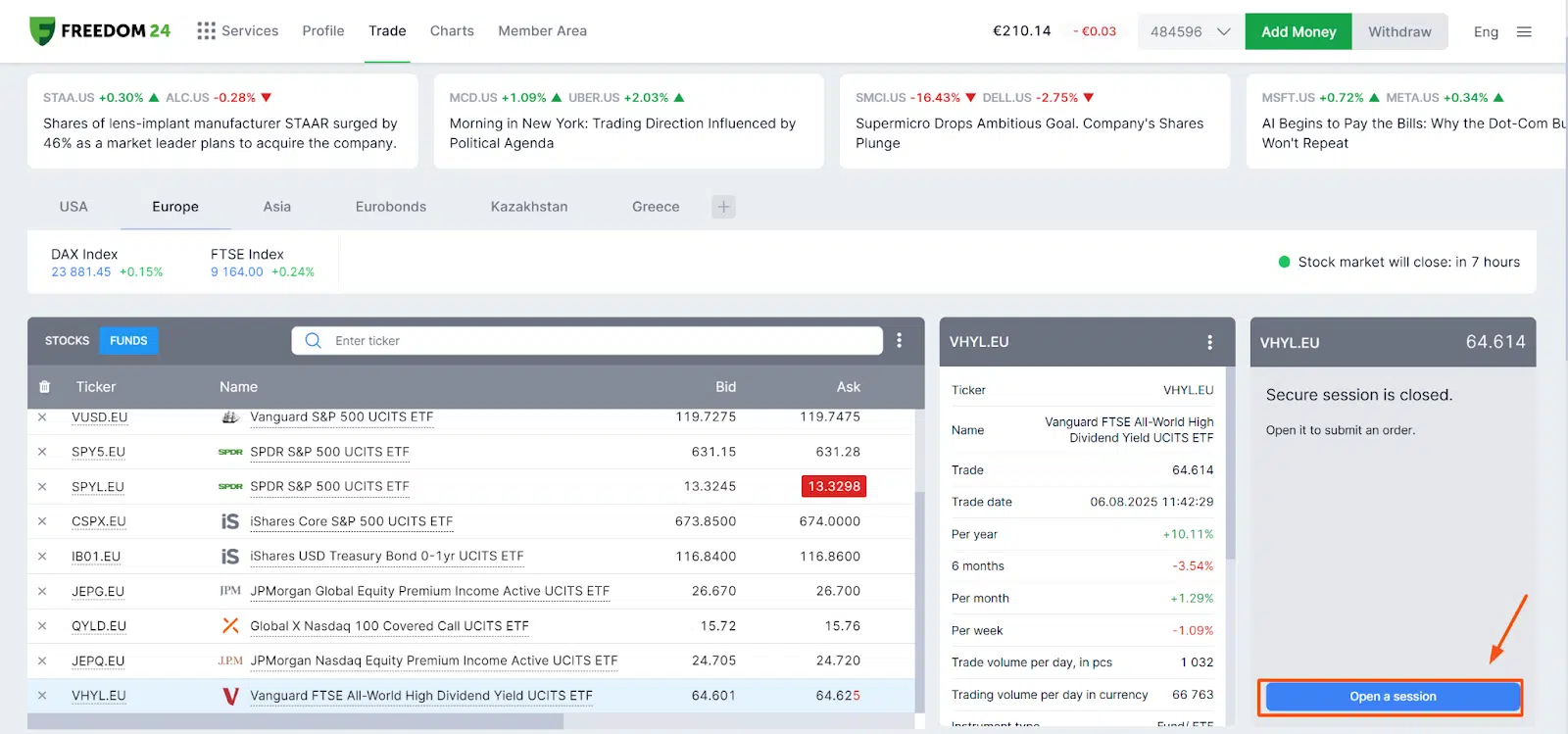Image resolution: width=1568 pixels, height=734 pixels.
Task: Open VHYL.EU info panel three-dot menu
Action: [x=1209, y=342]
